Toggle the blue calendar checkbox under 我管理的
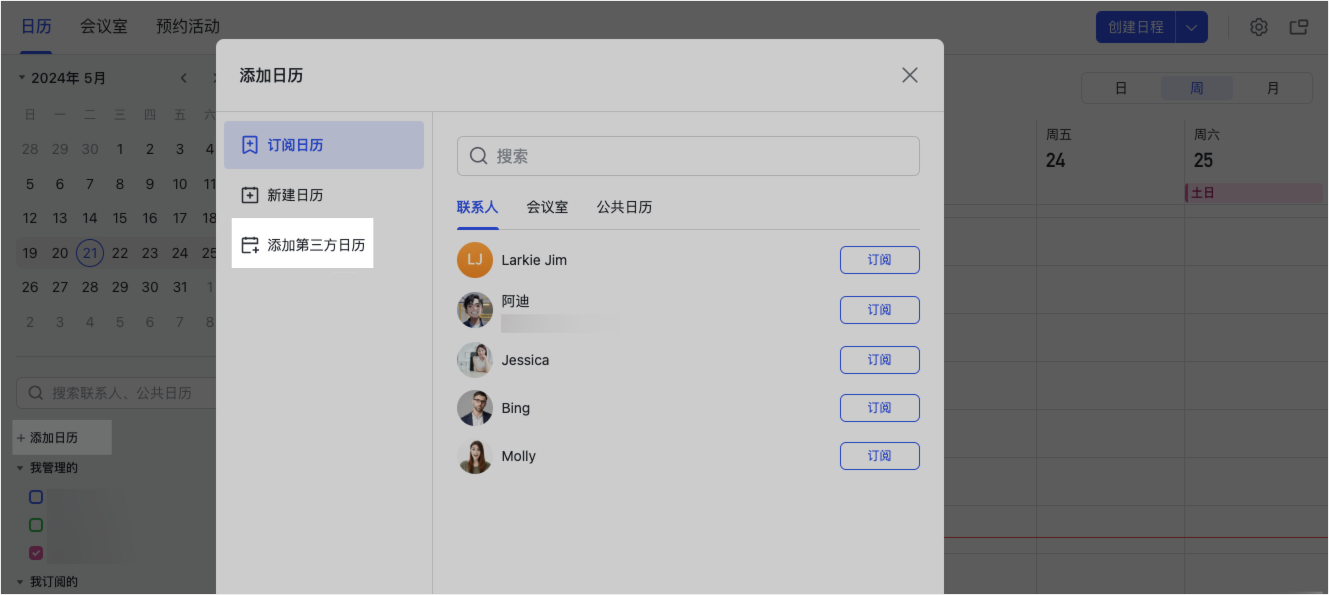1329x595 pixels. tap(35, 497)
